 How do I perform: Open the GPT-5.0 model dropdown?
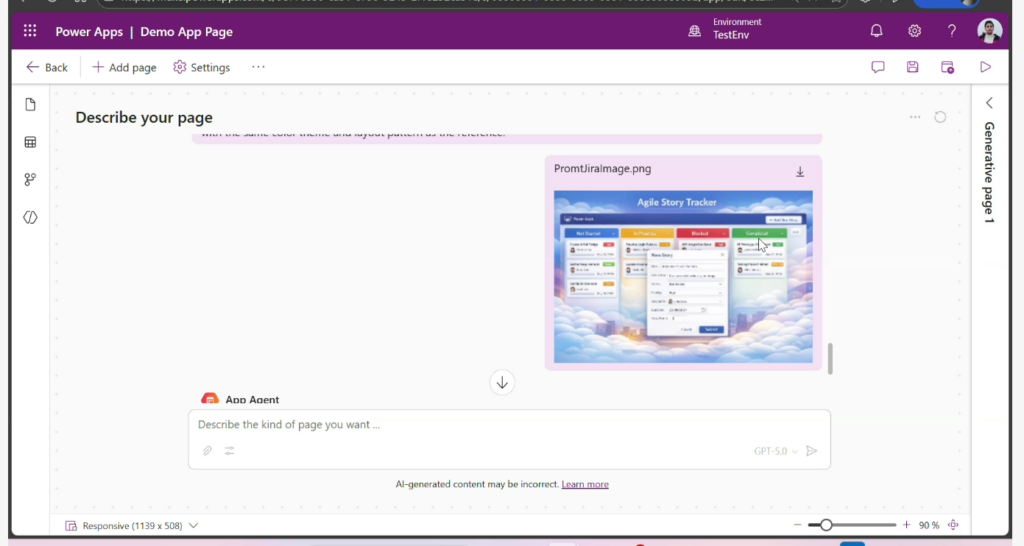(775, 451)
